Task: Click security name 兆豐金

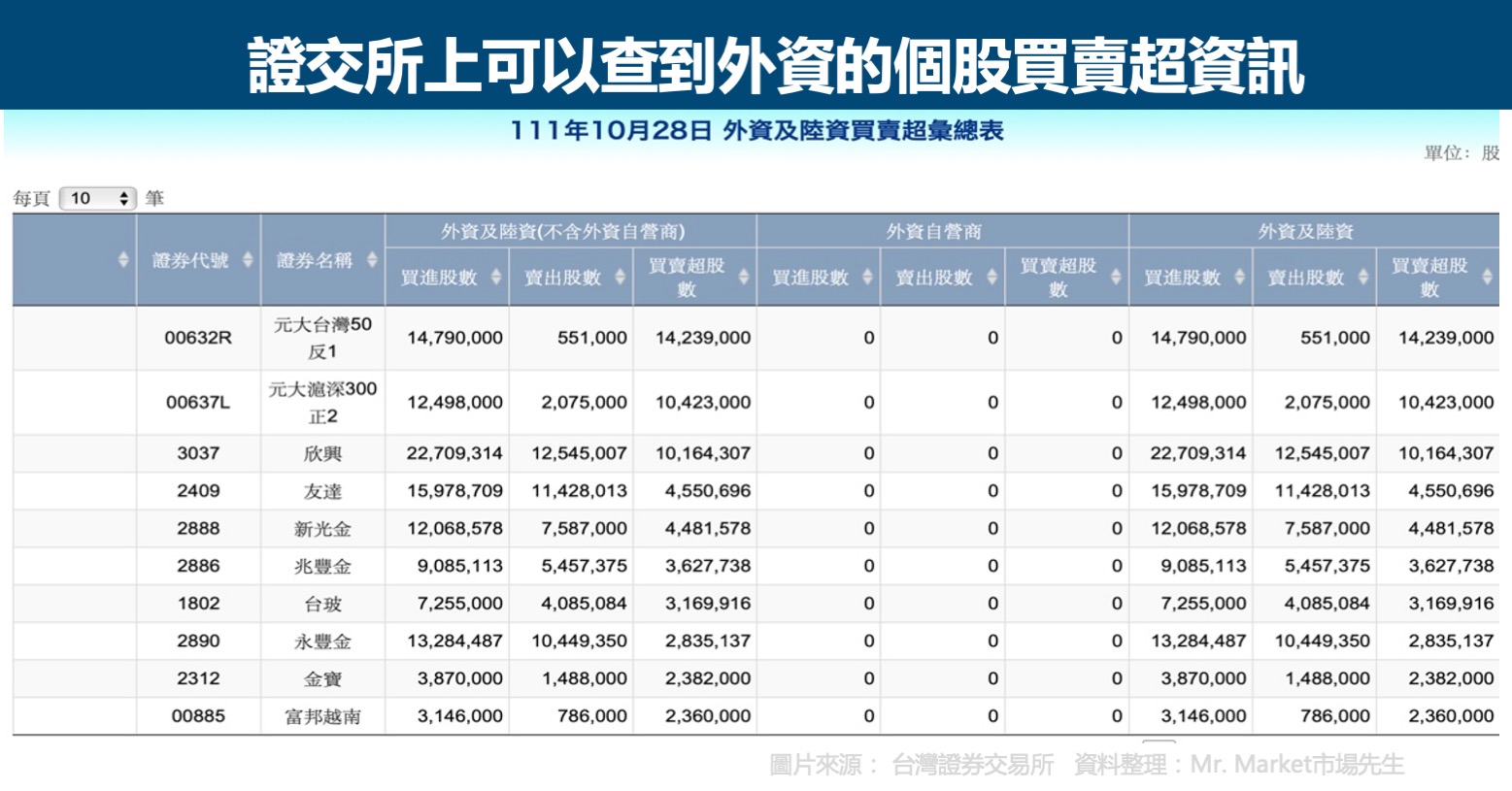Action: point(322,566)
